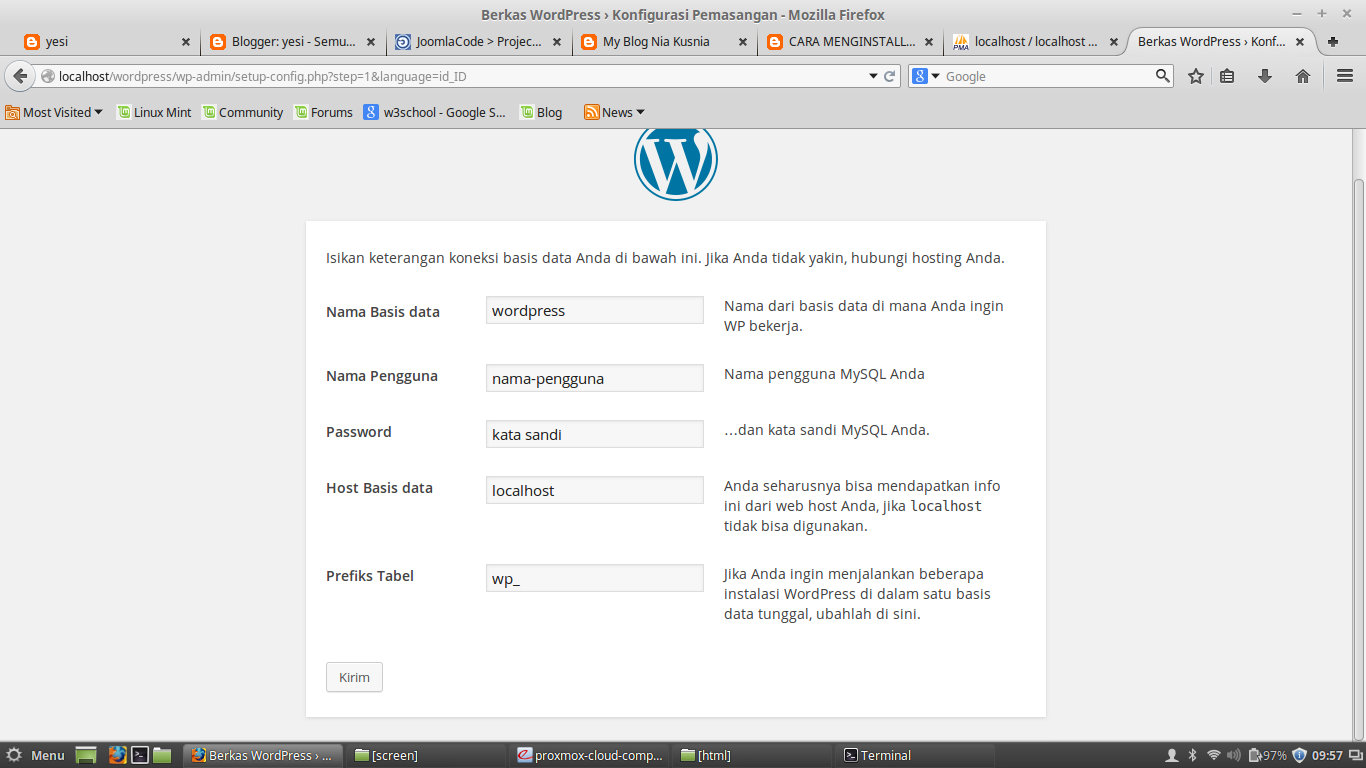Click the Firefox bookmark star icon
This screenshot has width=1366, height=768.
tap(1196, 75)
